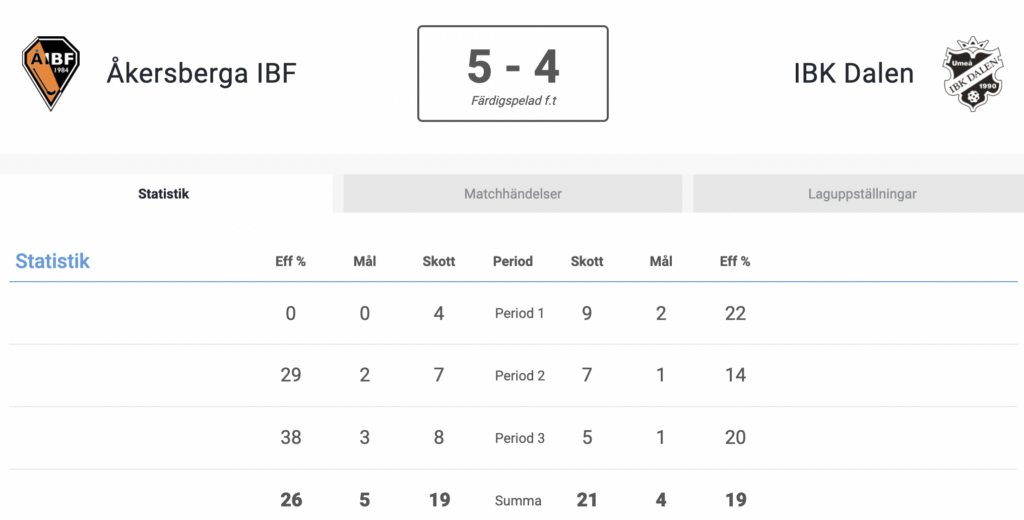Click the right Skott column header
The width and height of the screenshot is (1024, 520).
586,261
